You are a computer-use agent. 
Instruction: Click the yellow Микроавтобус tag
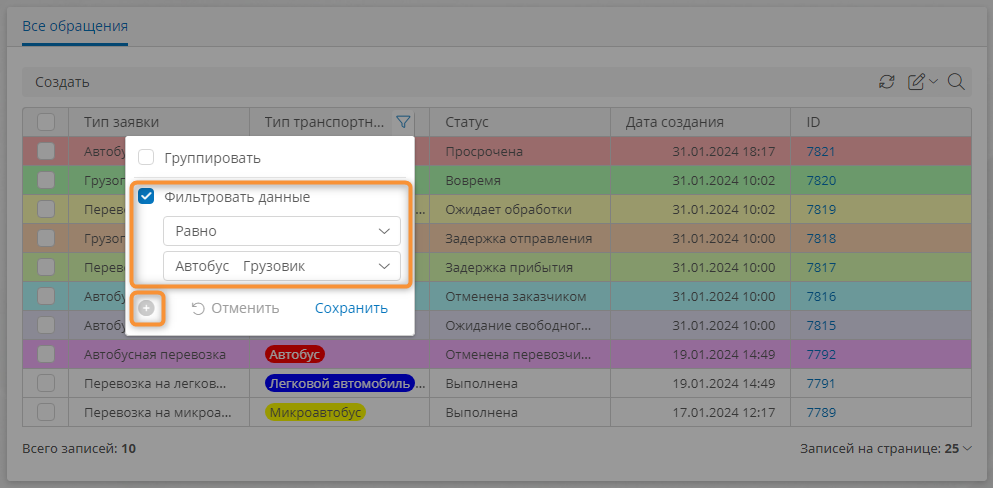pyautogui.click(x=315, y=413)
